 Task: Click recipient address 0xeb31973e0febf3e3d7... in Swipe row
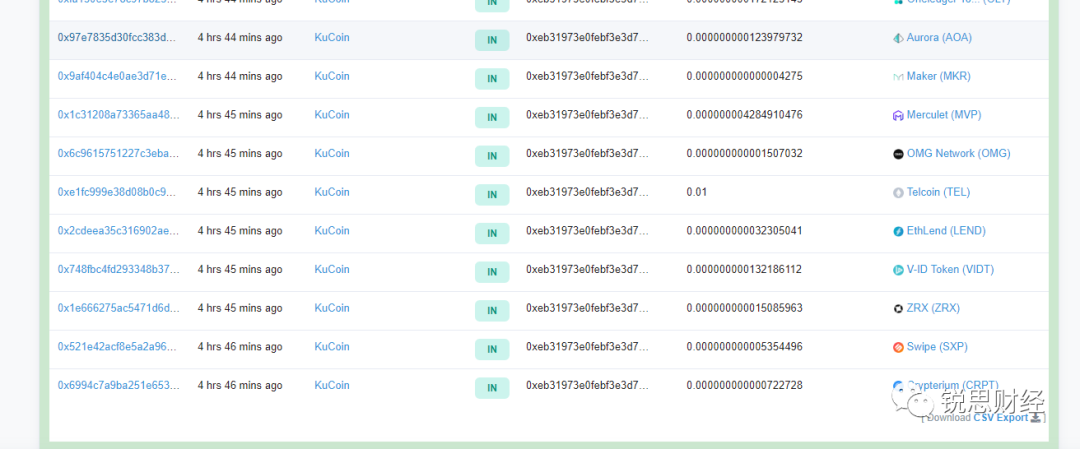588,346
